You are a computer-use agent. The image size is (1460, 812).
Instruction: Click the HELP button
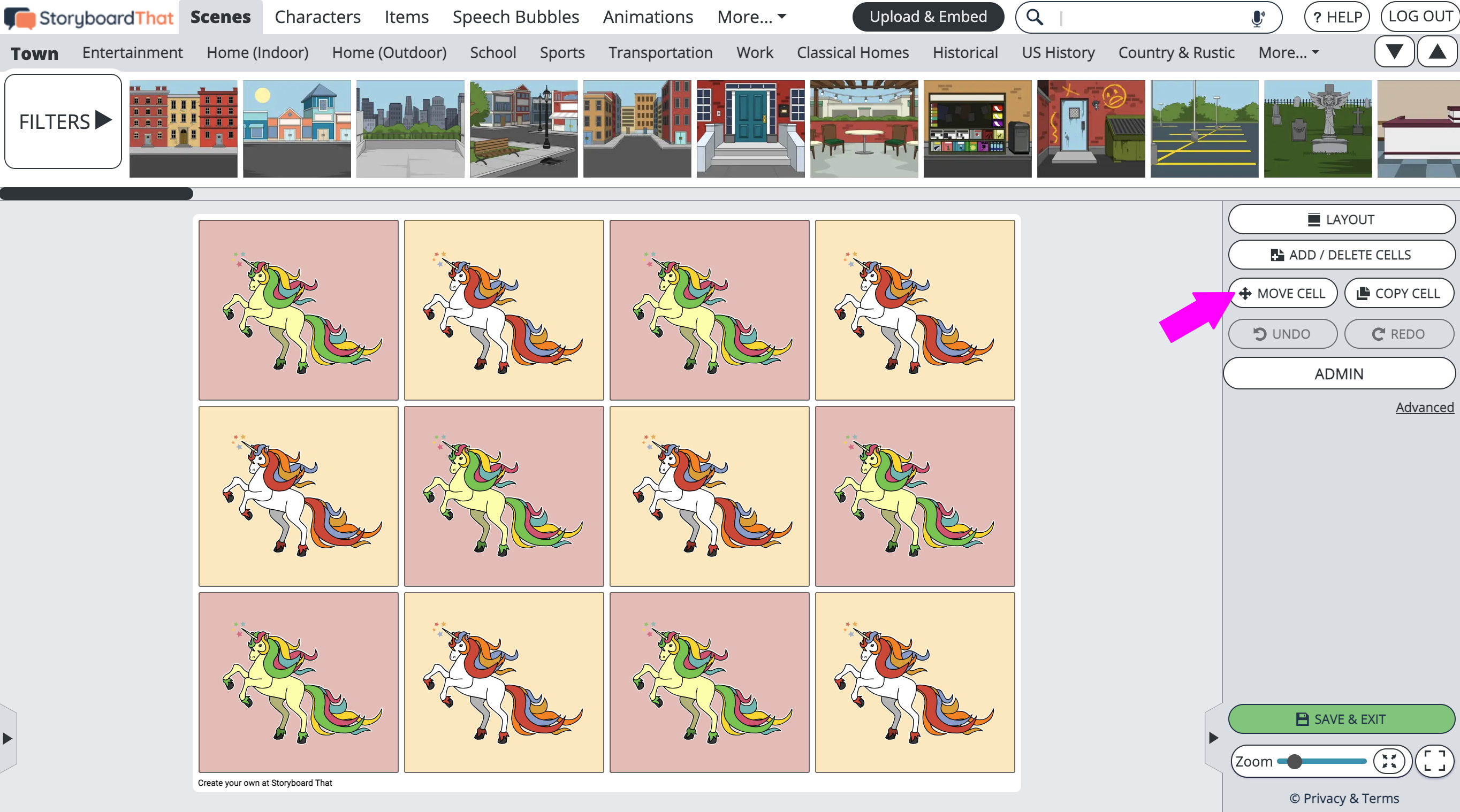[x=1336, y=17]
